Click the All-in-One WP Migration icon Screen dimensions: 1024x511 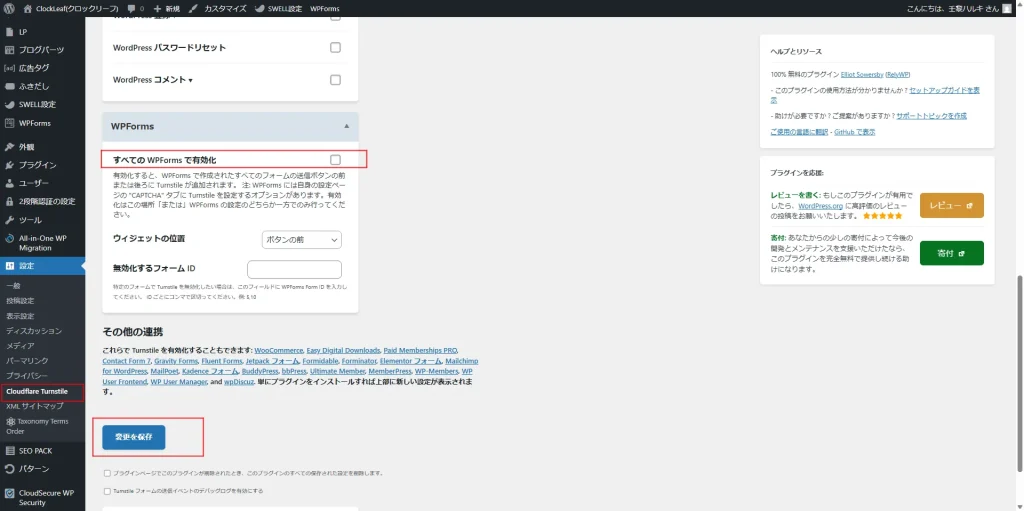pyautogui.click(x=10, y=238)
